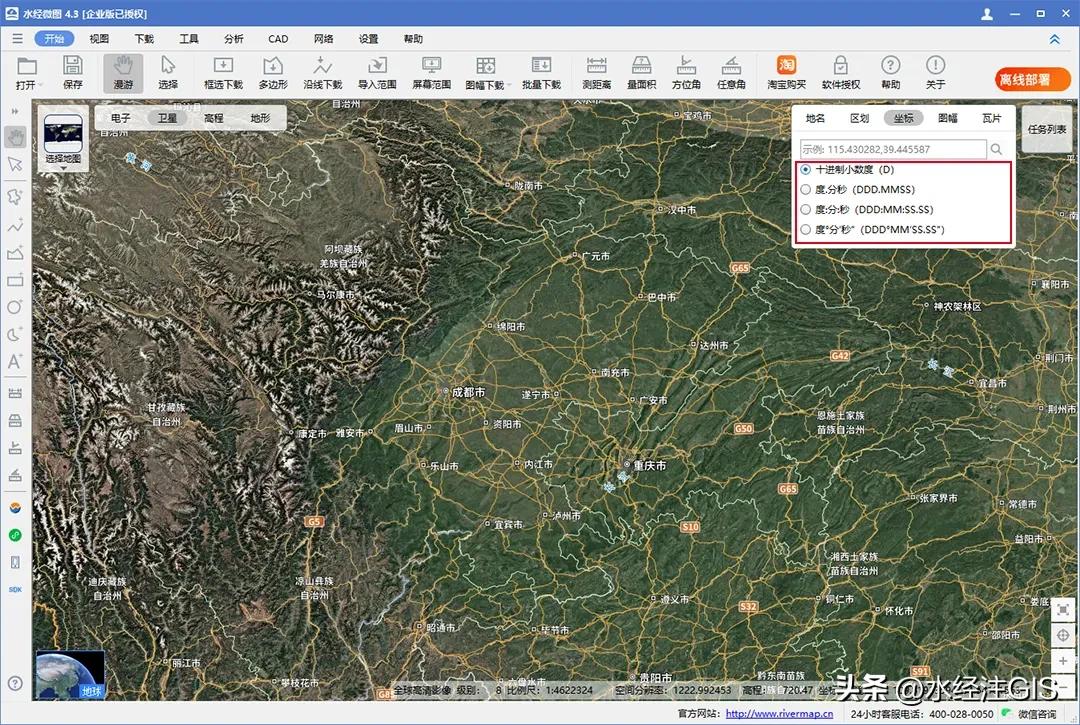This screenshot has height=725, width=1080.
Task: Click the locate crosshair button on map
Action: click(x=1063, y=635)
